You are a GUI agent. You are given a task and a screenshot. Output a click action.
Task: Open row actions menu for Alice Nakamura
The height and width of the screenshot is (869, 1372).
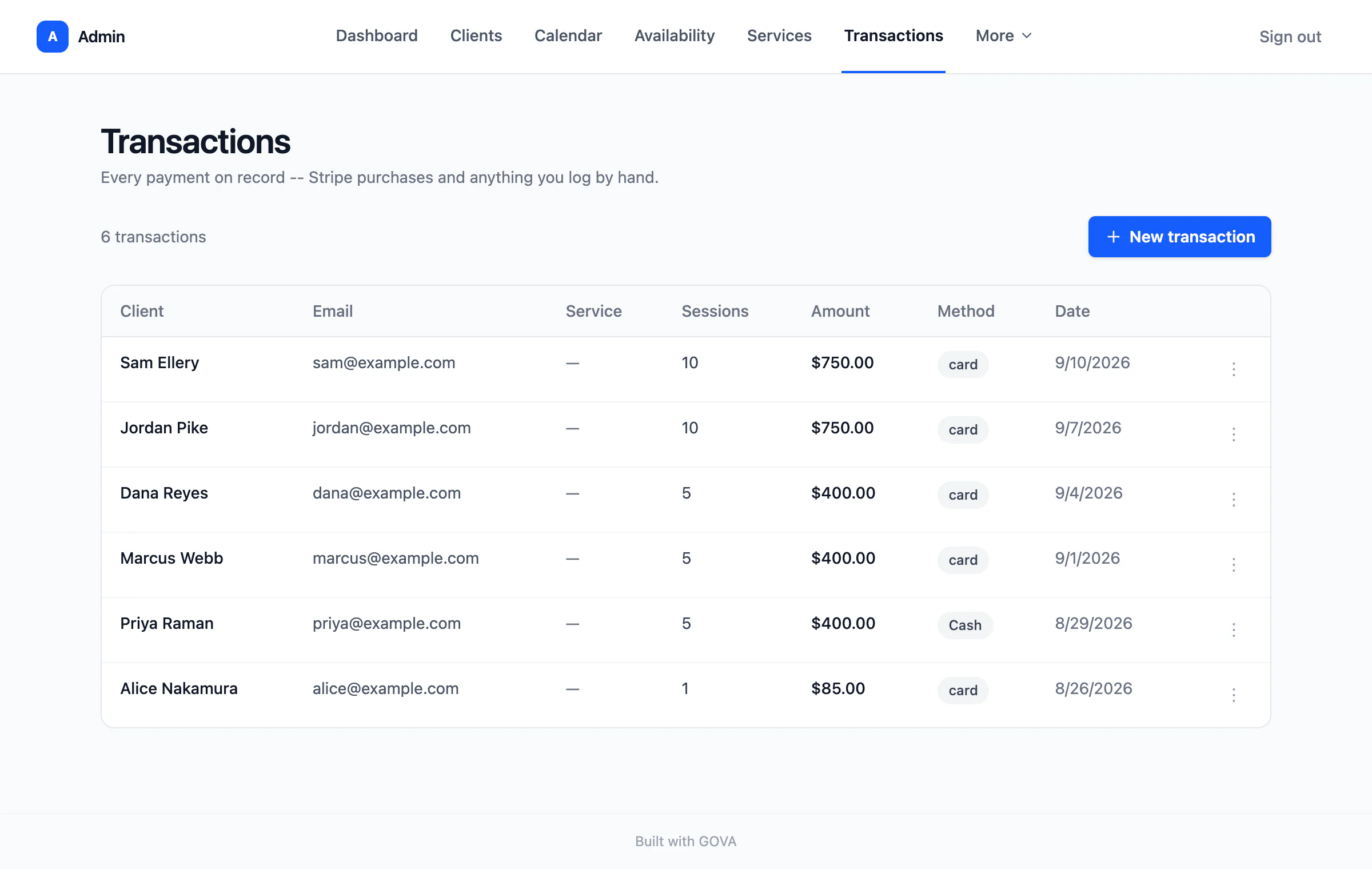(x=1234, y=695)
